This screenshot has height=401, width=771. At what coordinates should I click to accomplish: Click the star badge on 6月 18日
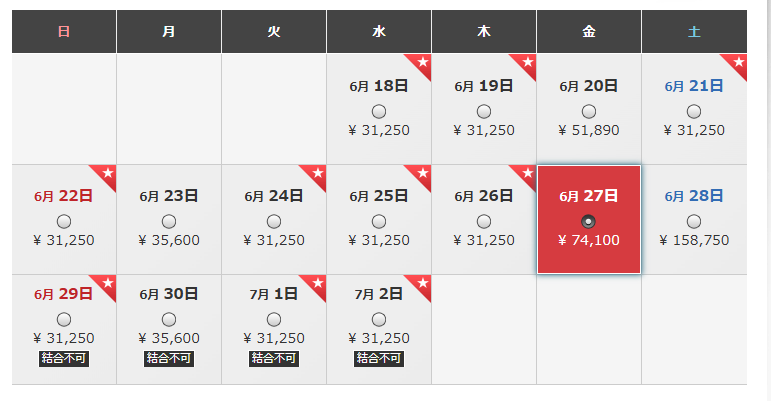click(x=421, y=63)
